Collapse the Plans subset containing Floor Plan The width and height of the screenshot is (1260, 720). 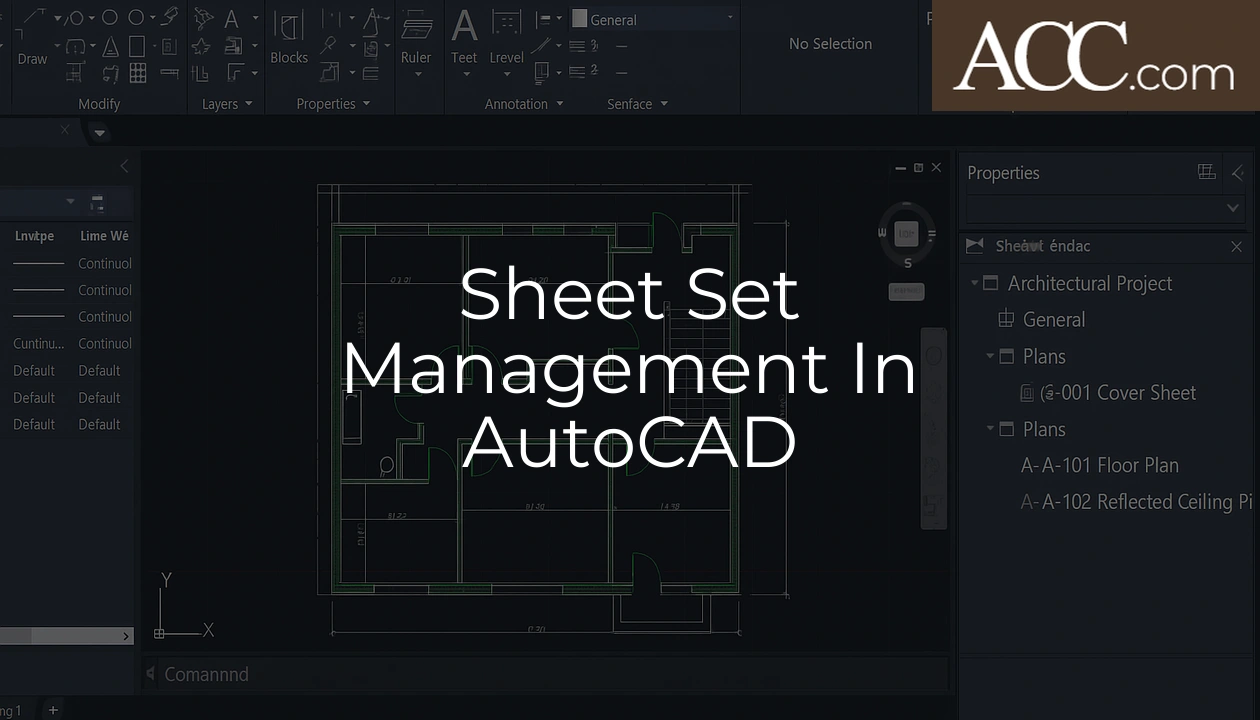(x=990, y=429)
